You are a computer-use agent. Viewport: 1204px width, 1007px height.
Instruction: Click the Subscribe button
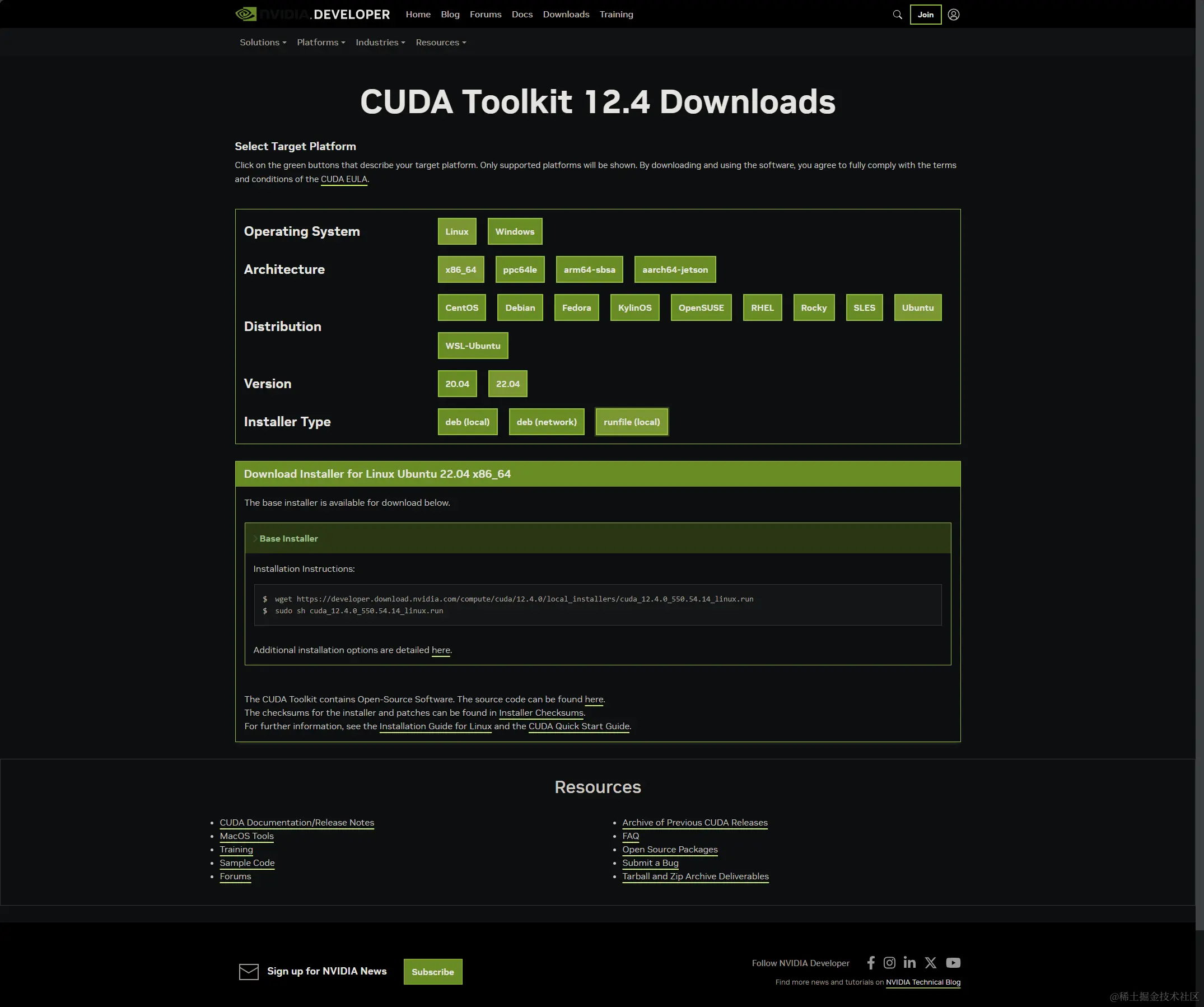432,972
